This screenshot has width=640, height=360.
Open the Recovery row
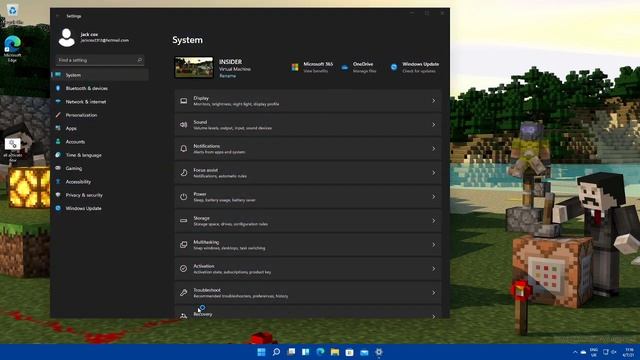pos(308,313)
